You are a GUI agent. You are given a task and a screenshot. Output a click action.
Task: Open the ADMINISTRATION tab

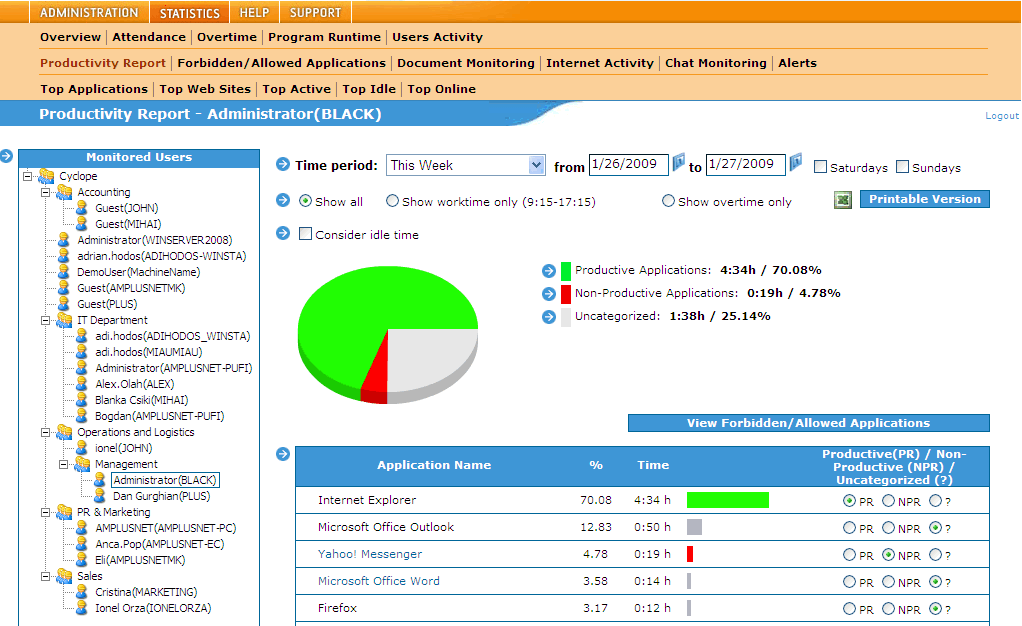coord(89,13)
